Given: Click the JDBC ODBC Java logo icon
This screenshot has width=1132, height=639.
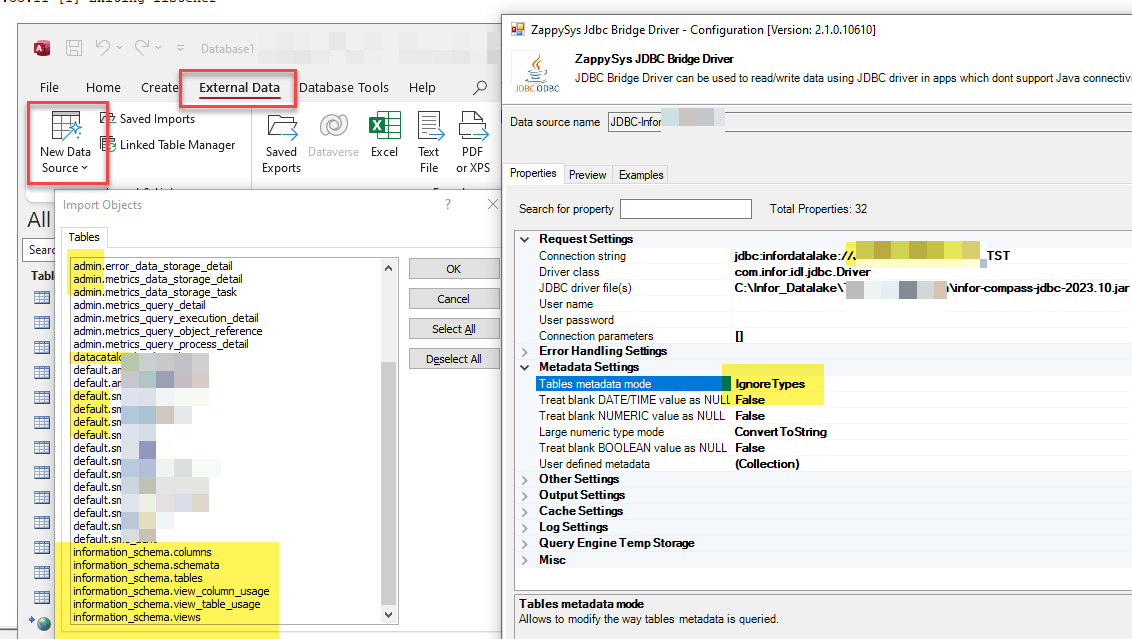Looking at the screenshot, I should [537, 74].
